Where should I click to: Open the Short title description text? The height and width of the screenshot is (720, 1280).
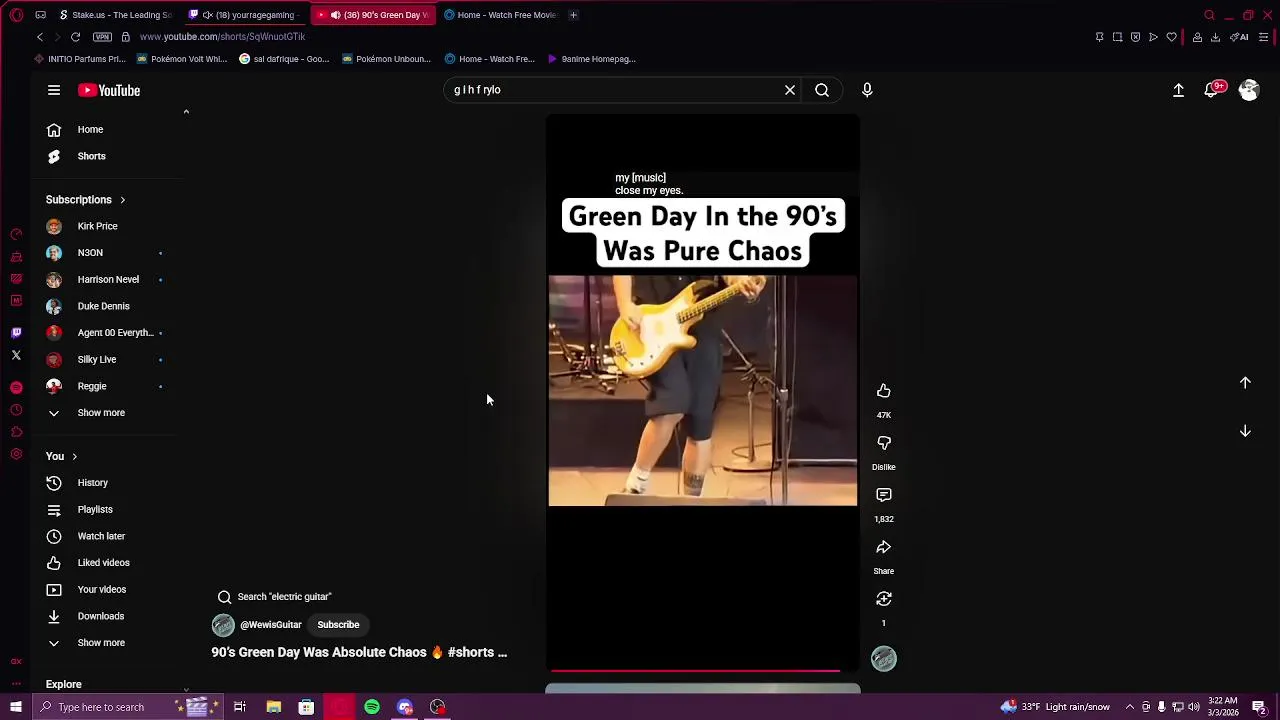tap(359, 652)
